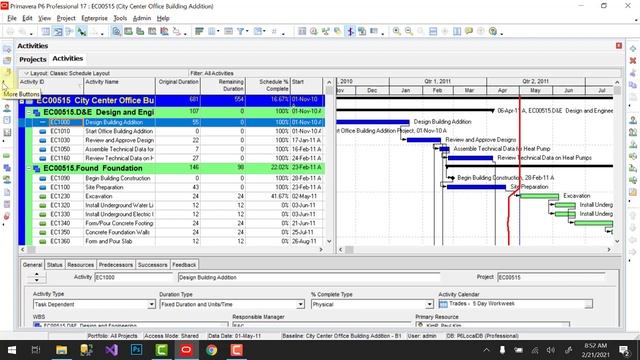Open File Explorer from the taskbar

62,350
